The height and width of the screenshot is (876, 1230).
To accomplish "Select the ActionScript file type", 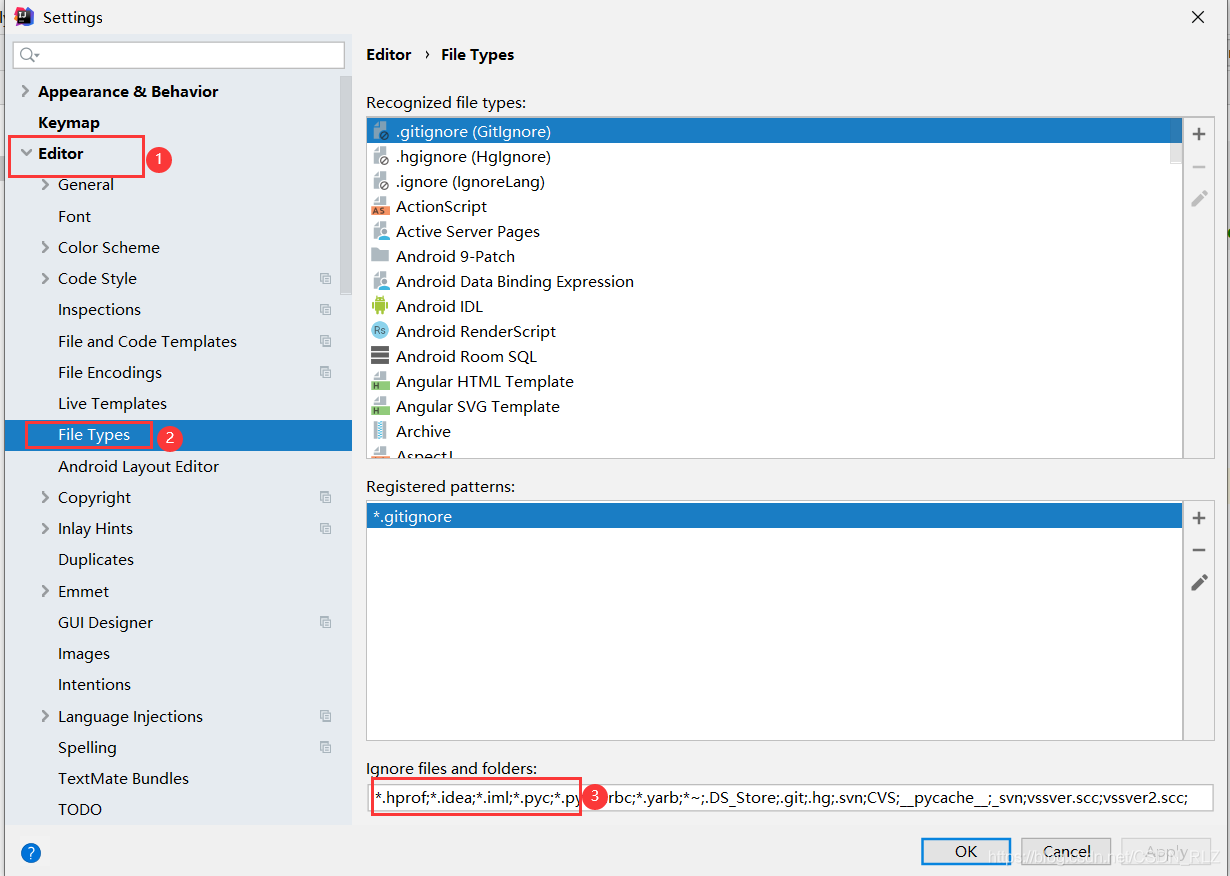I will pos(441,207).
